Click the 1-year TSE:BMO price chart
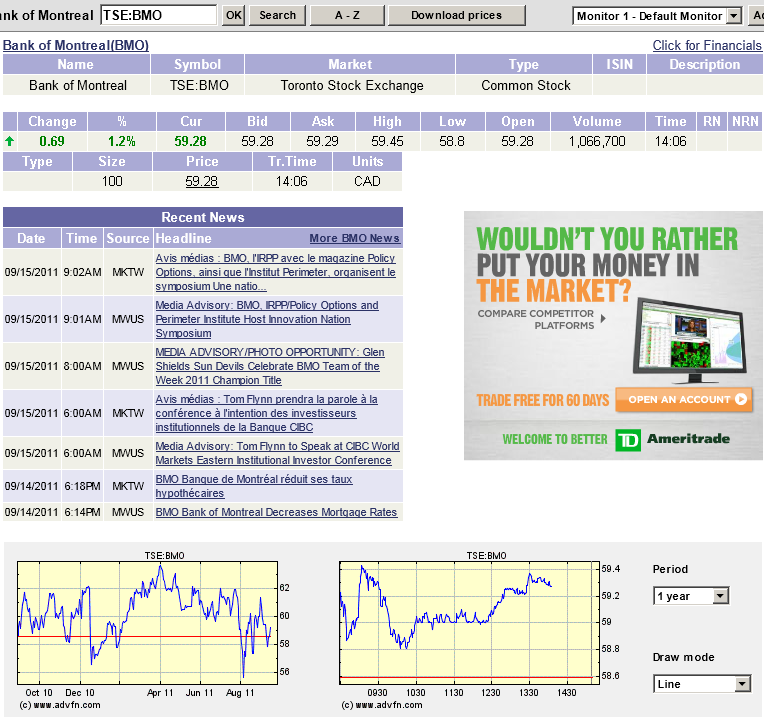Screen dimensions: 764x721 pyautogui.click(x=143, y=620)
